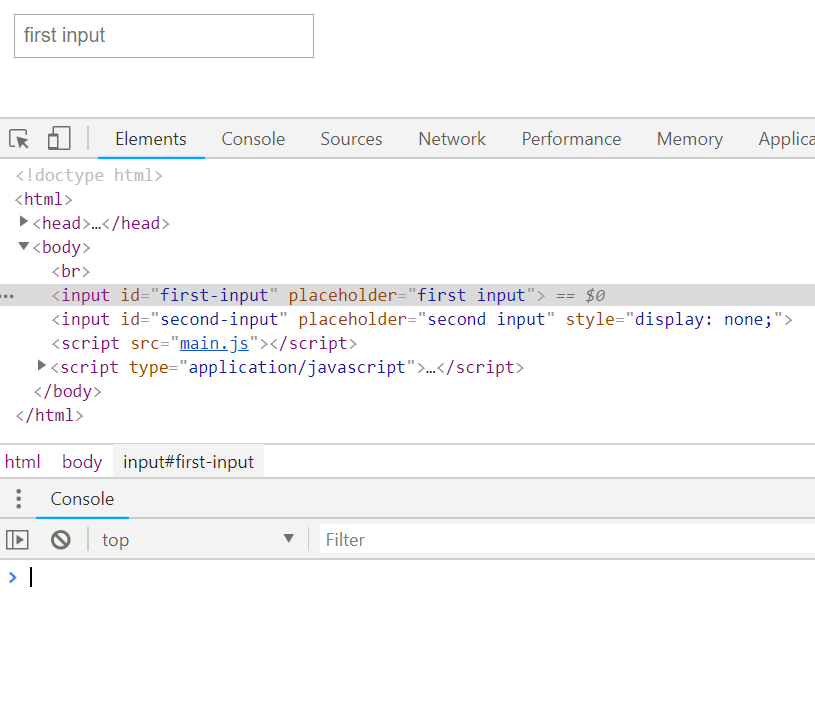Select the body breadcrumb item
This screenshot has width=815, height=717.
point(82,462)
